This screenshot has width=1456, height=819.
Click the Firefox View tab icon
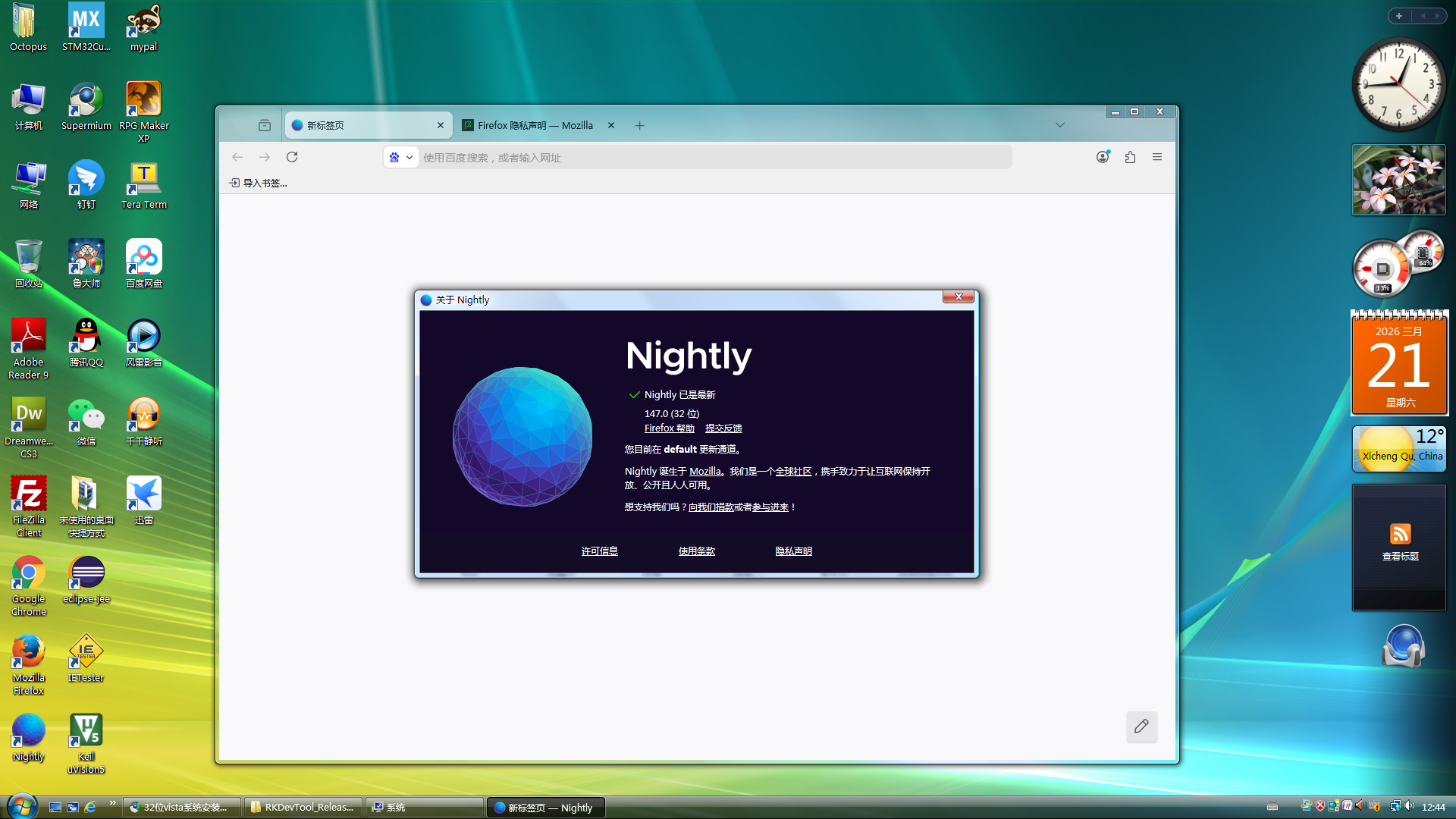coord(264,125)
